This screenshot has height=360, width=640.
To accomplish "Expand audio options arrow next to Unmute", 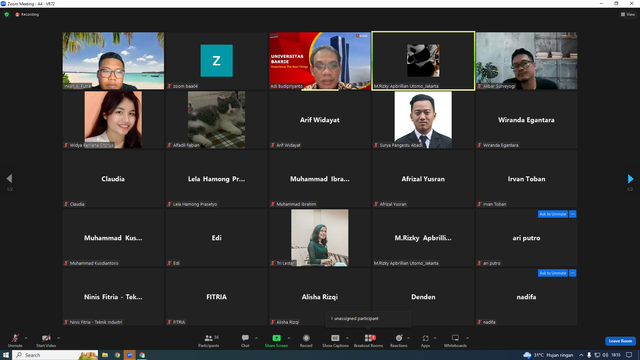I will (26, 338).
